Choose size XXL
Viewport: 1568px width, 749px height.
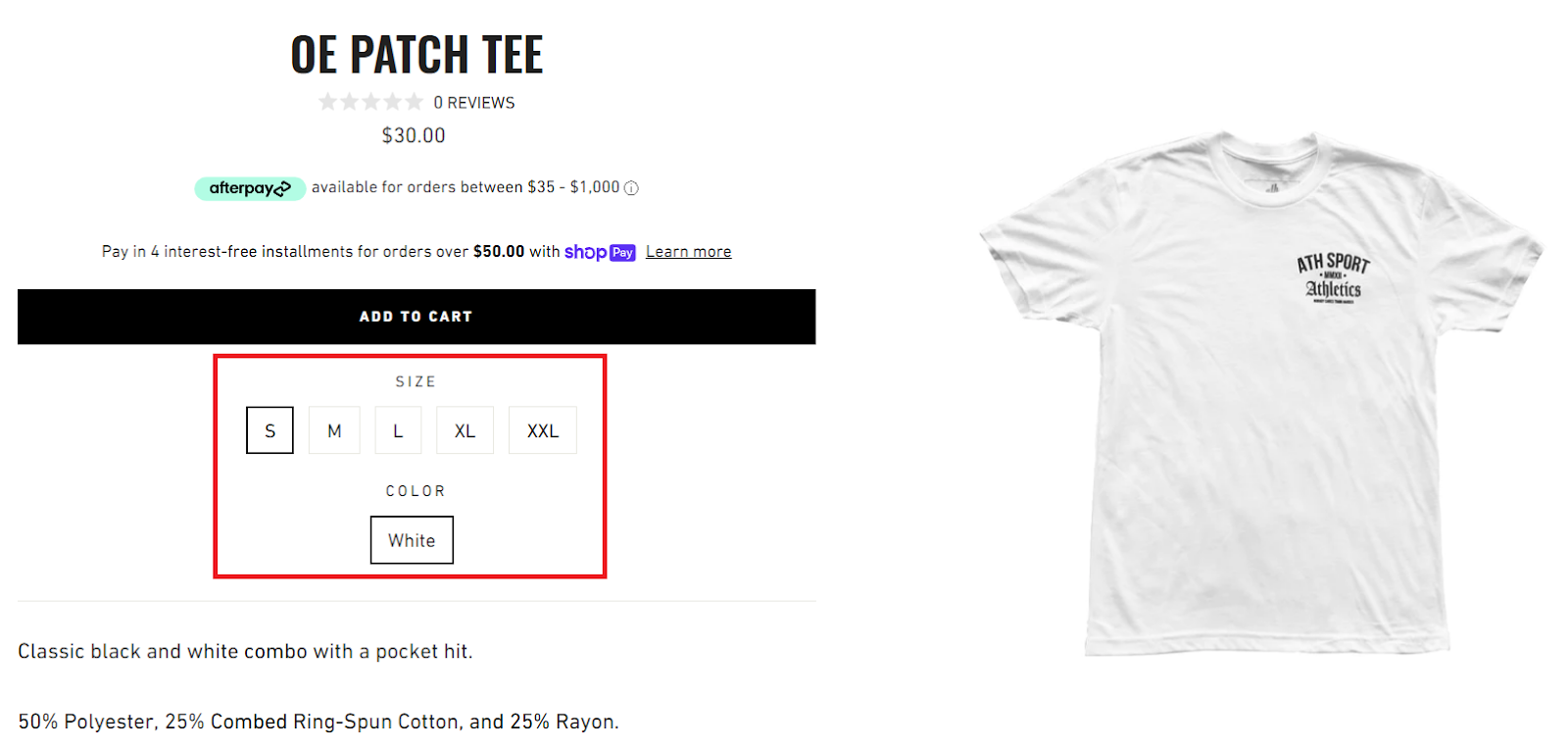543,430
